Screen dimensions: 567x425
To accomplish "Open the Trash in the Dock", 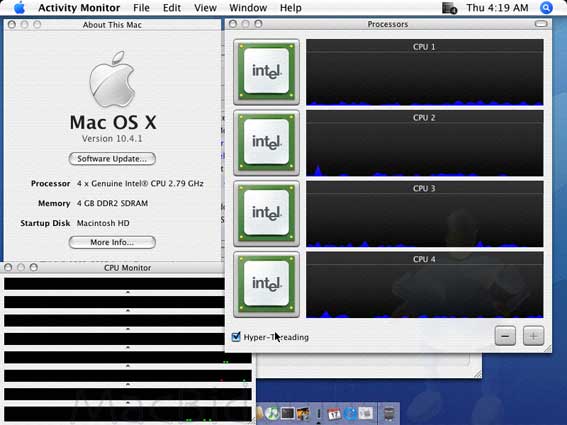I will [x=389, y=413].
